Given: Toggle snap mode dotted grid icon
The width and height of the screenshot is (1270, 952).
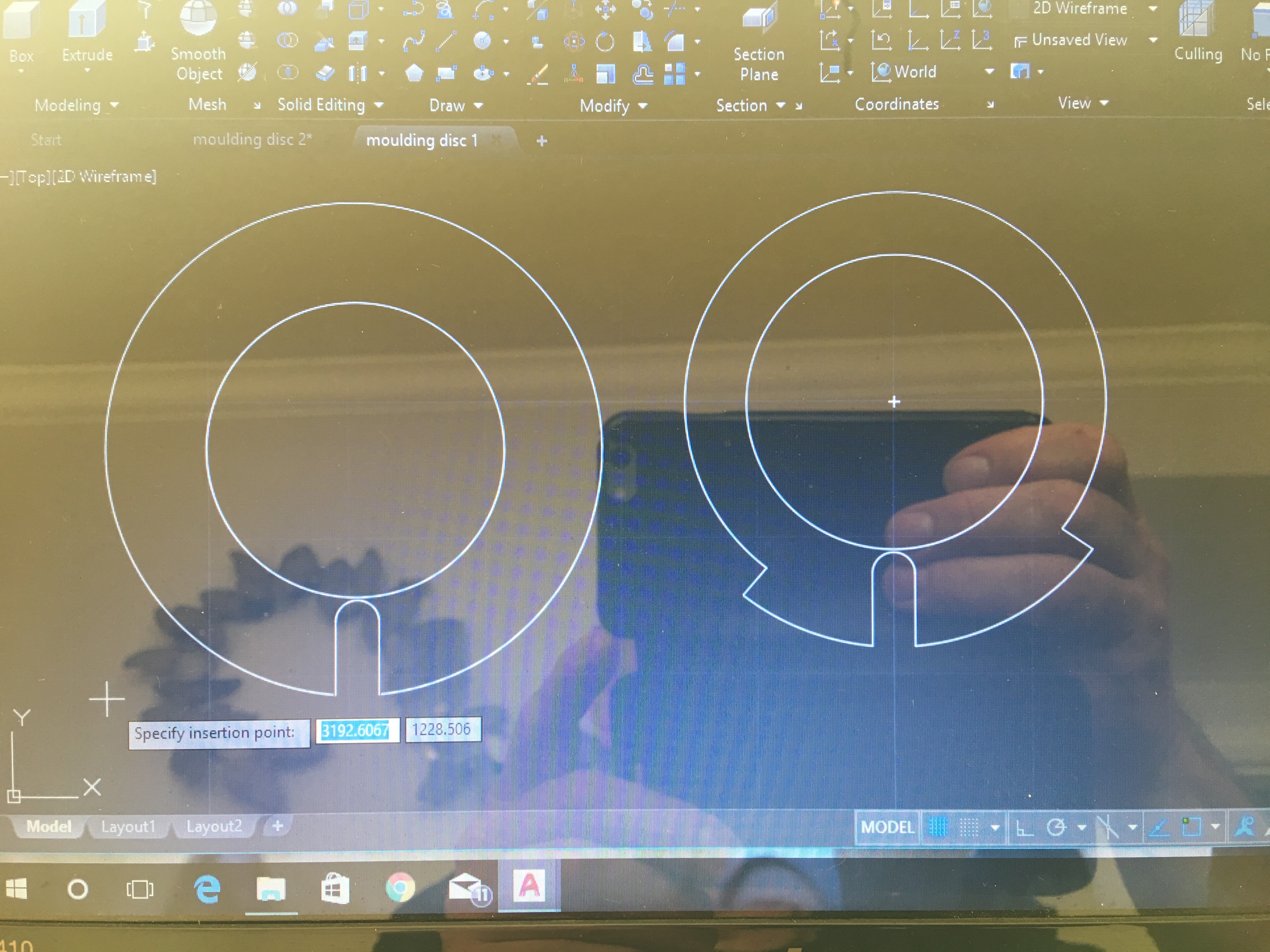Looking at the screenshot, I should click(969, 827).
